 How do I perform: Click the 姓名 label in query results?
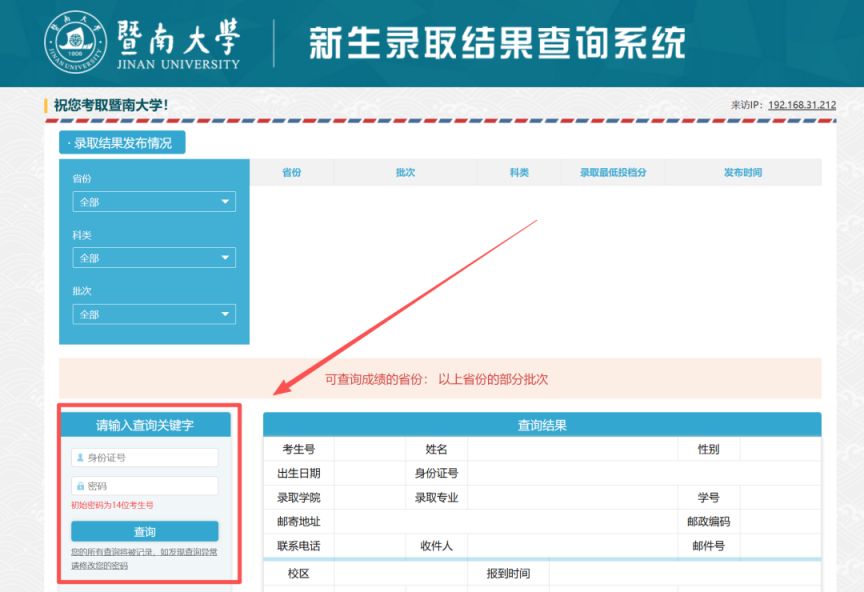tap(436, 449)
